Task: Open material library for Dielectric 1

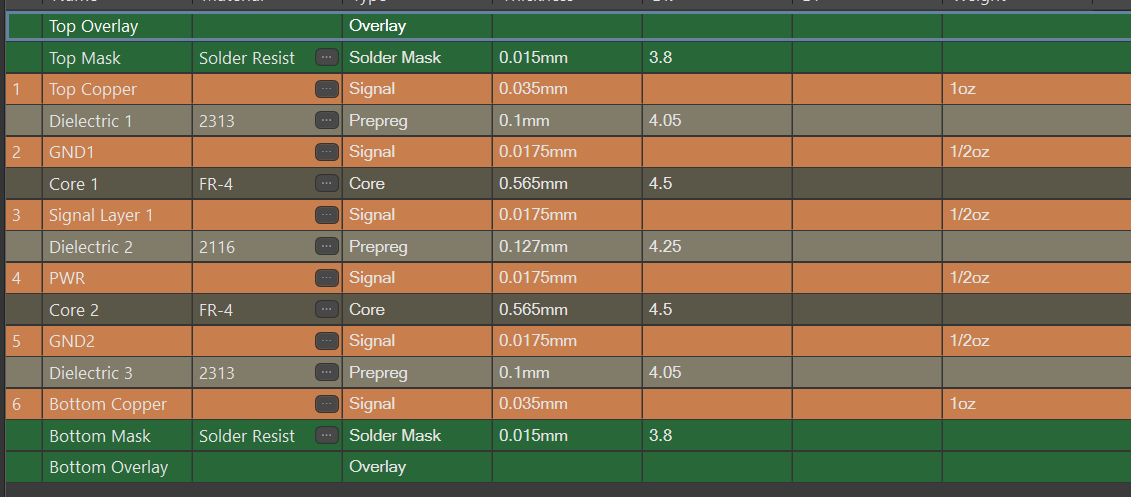Action: pos(326,121)
